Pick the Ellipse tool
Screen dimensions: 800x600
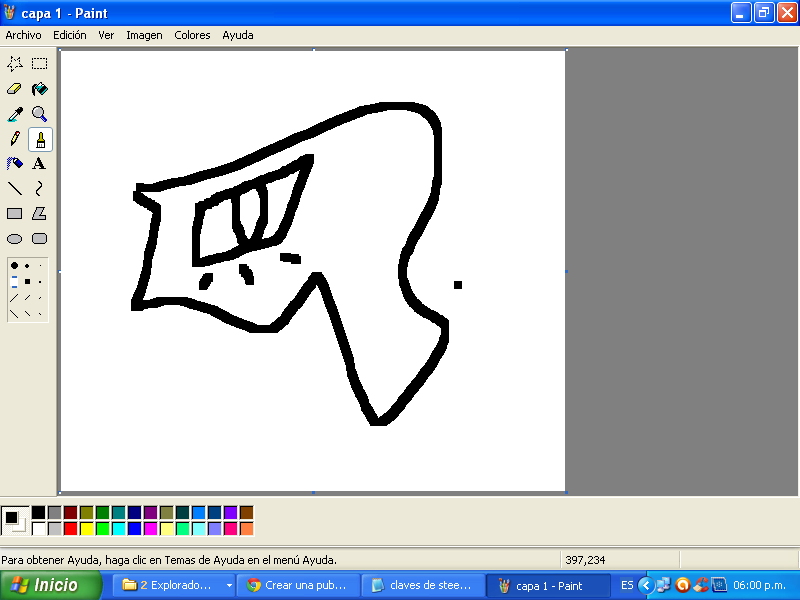pyautogui.click(x=15, y=239)
